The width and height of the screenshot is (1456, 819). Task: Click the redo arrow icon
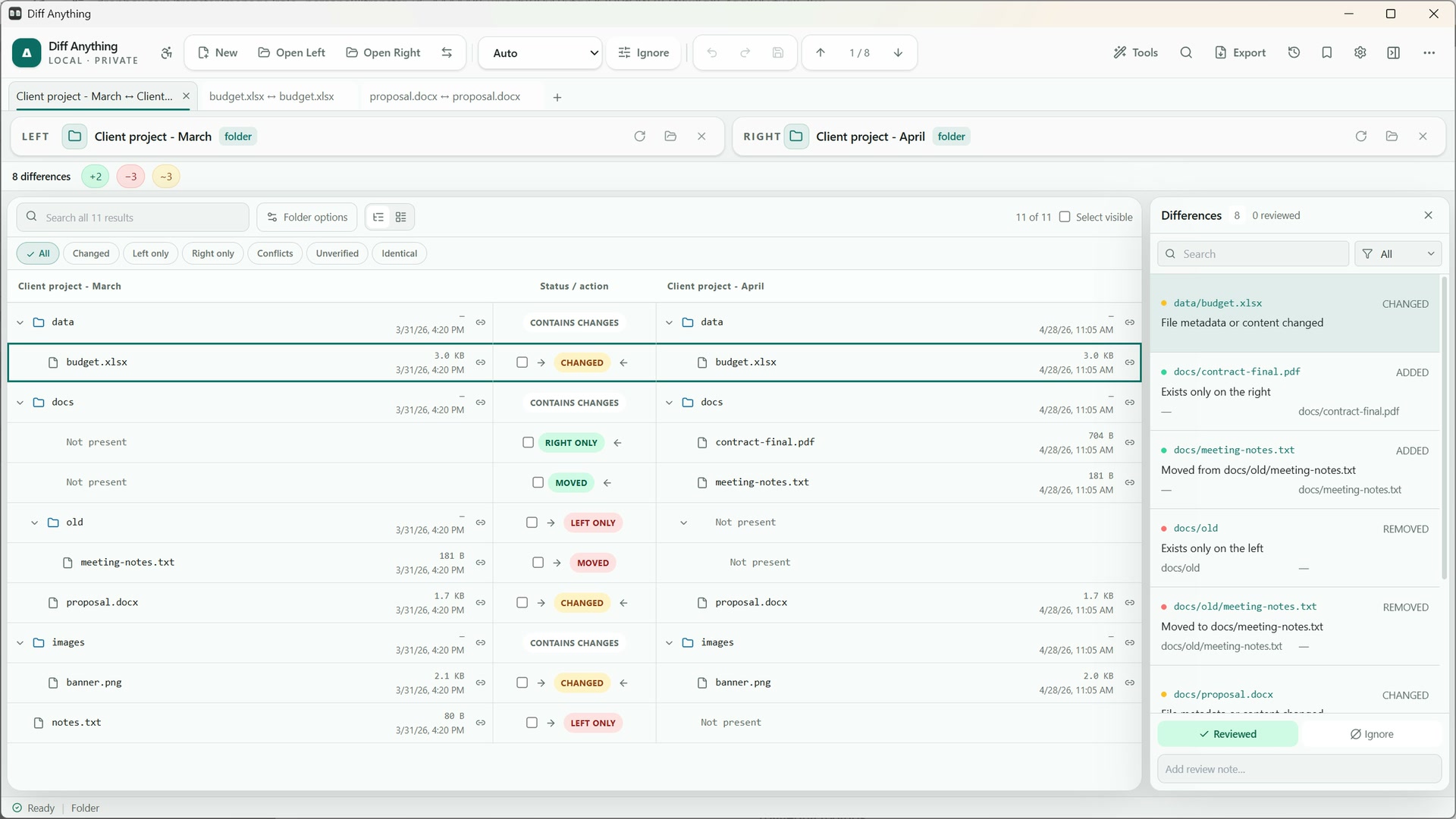(x=745, y=52)
